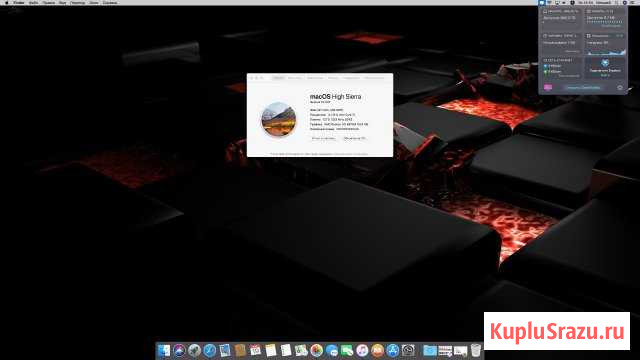Open settings gear in widget panel

coord(620,87)
